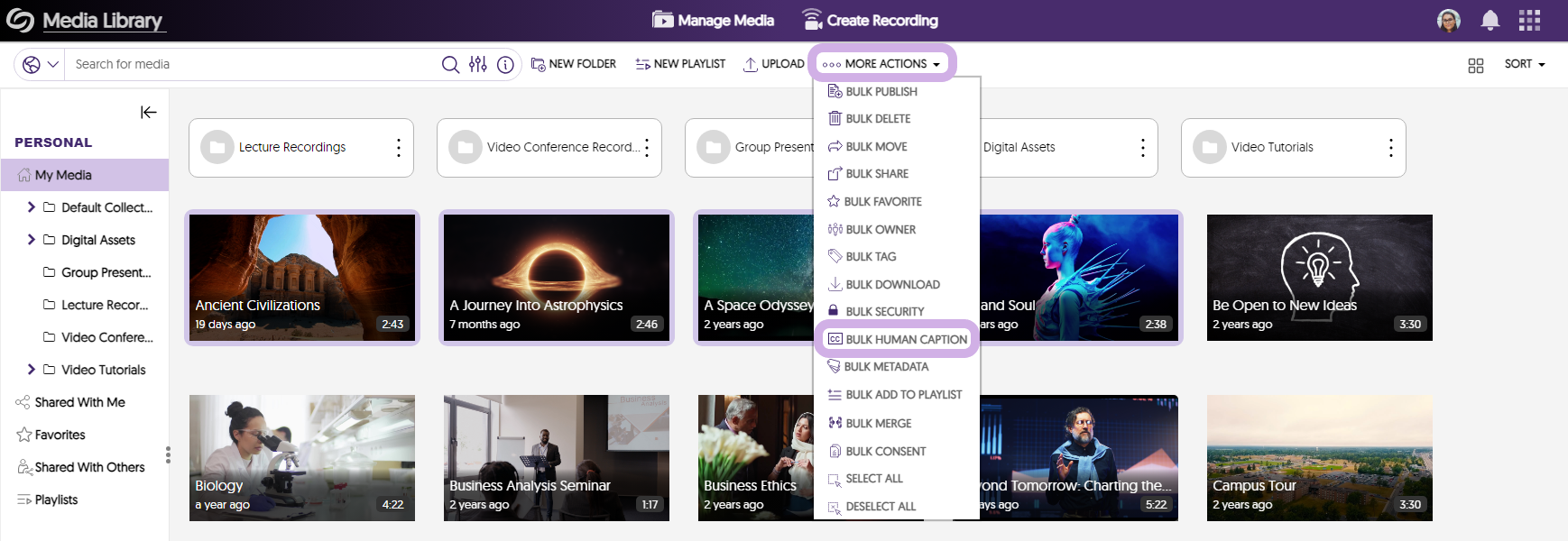Open the search scope globe dropdown
Screen dimensions: 1568x541
[x=40, y=64]
